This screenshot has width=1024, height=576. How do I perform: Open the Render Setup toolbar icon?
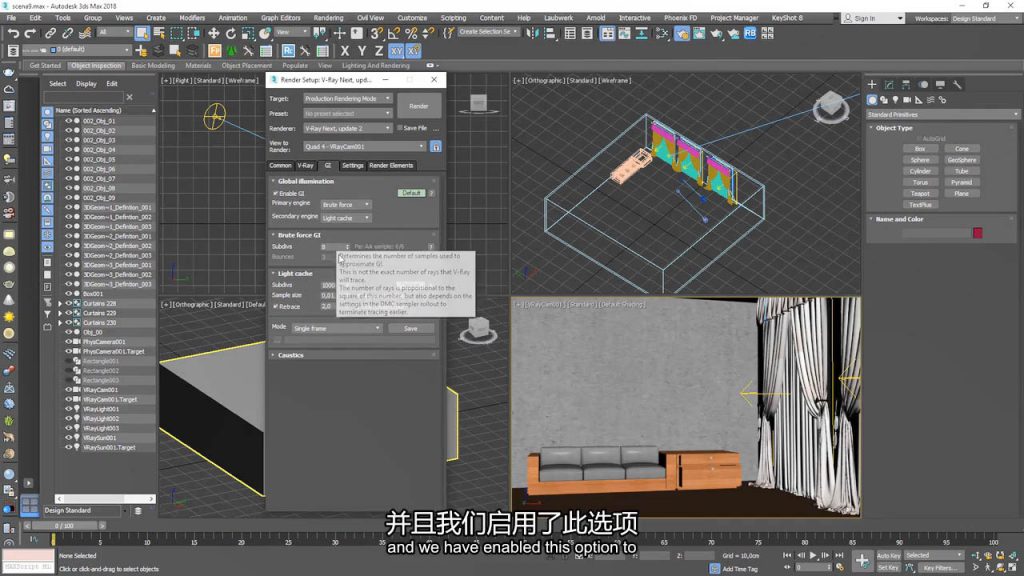click(682, 33)
